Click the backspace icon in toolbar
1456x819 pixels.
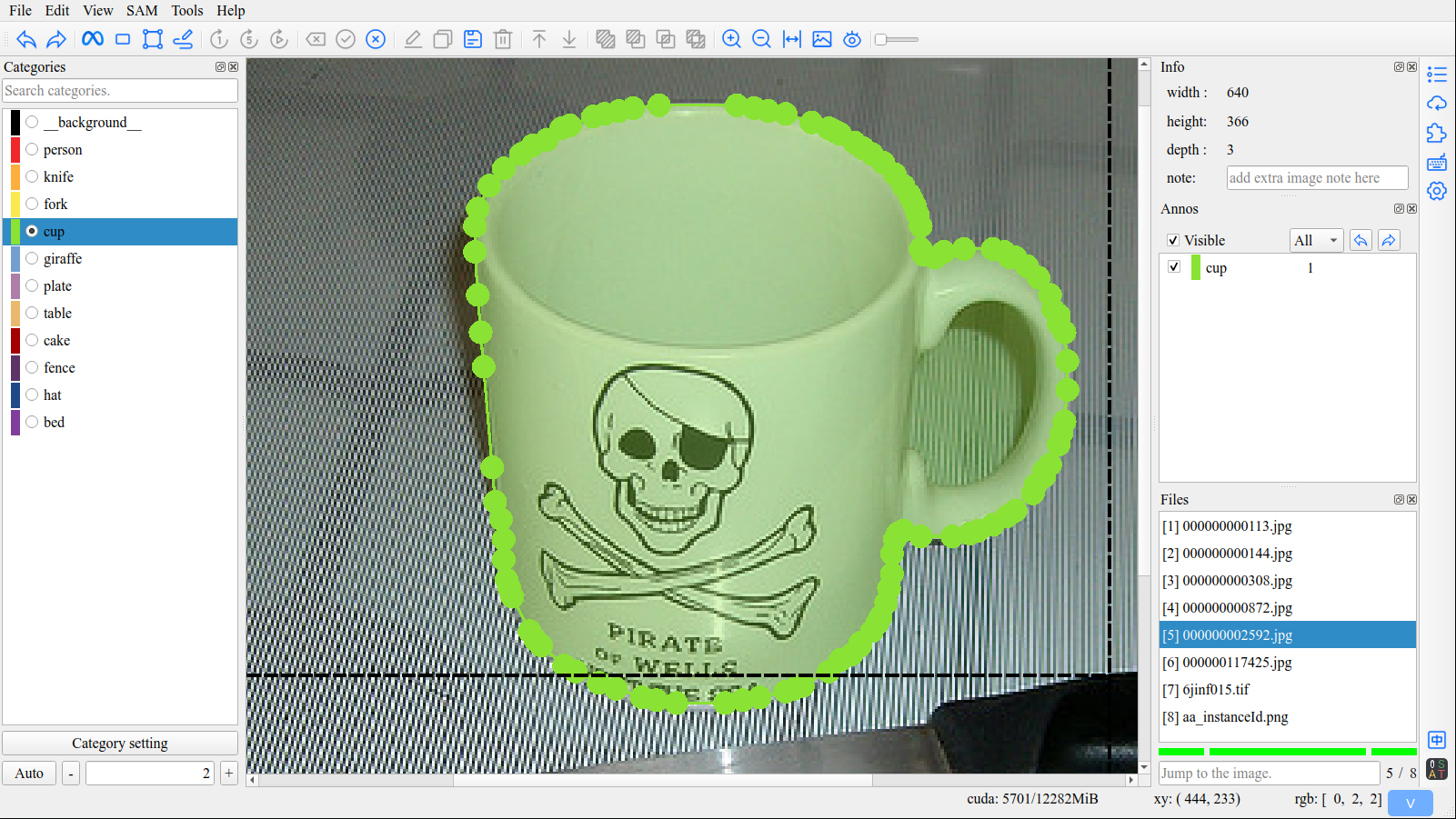316,39
